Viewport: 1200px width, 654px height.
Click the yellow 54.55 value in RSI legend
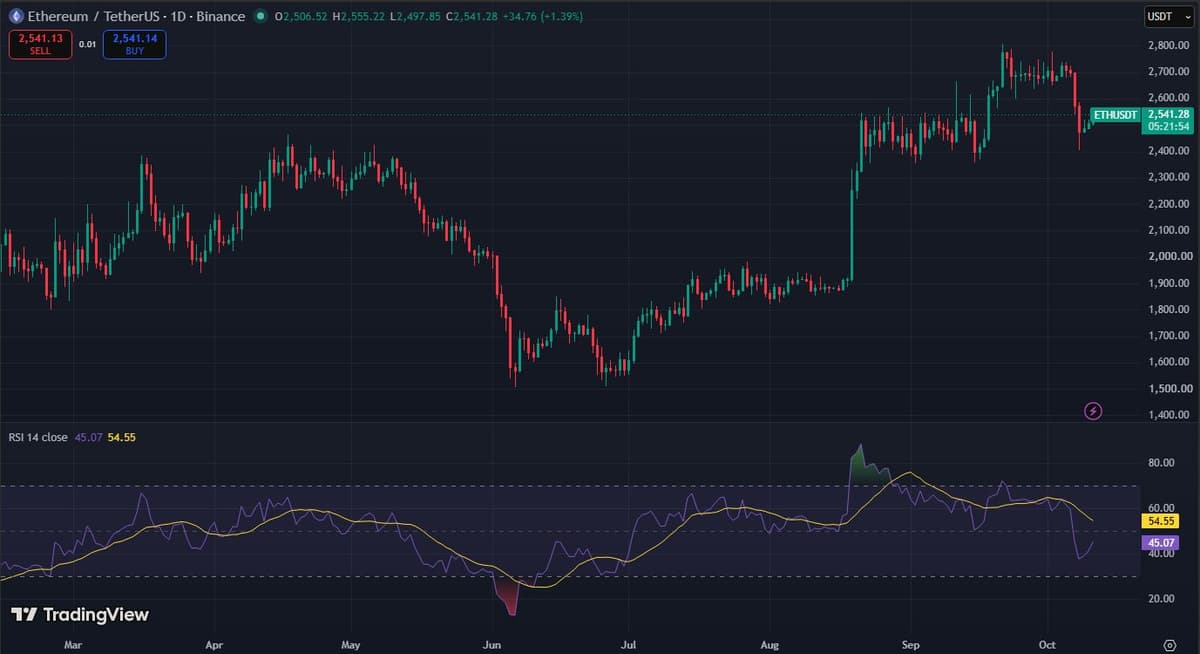[121, 437]
